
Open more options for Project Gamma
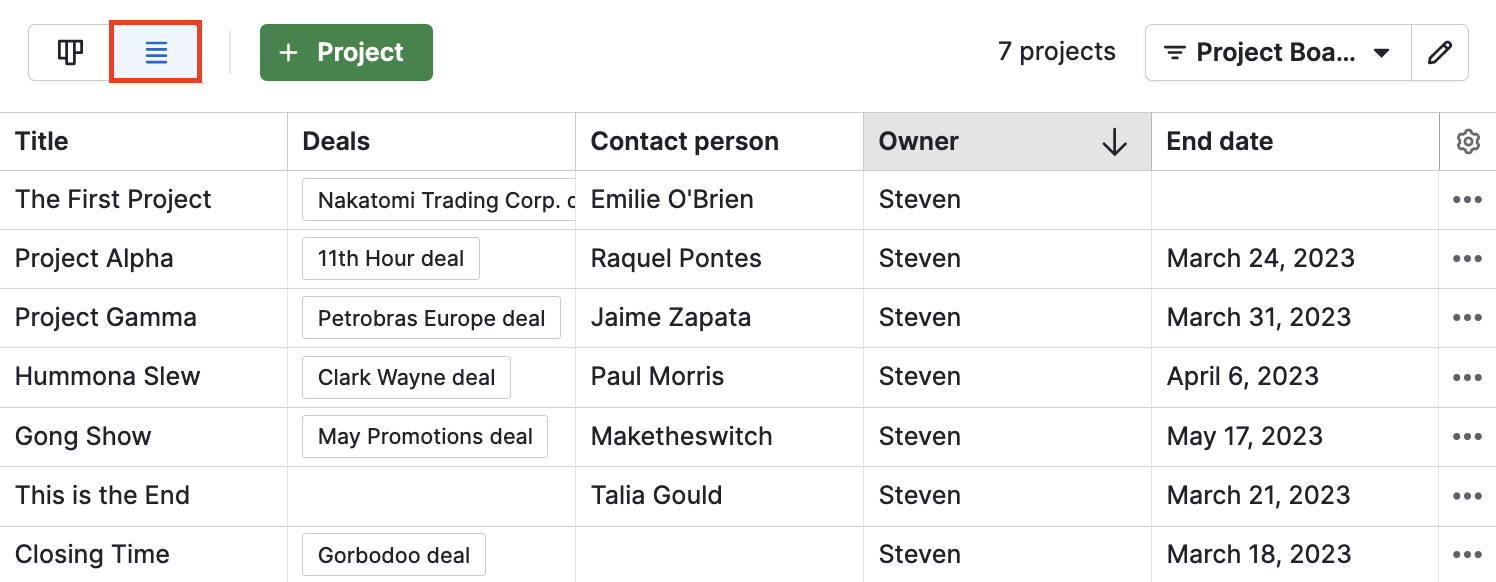[x=1467, y=318]
